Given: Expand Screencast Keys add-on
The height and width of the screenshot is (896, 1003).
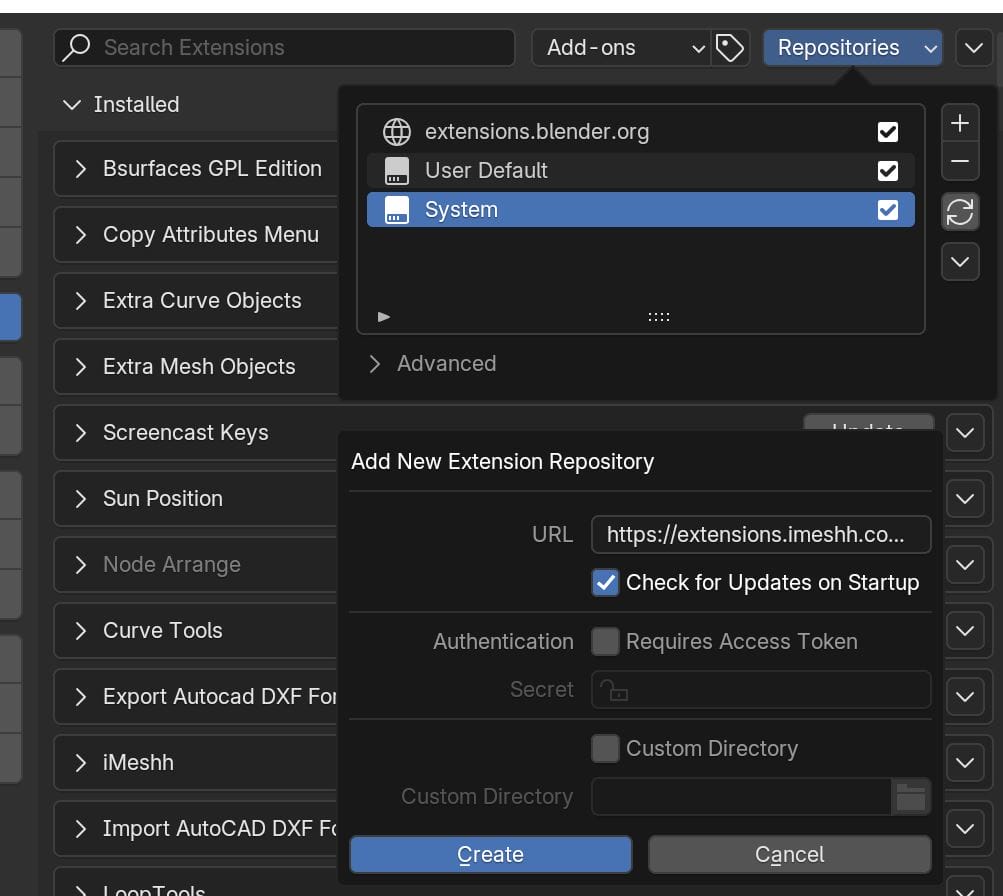Looking at the screenshot, I should (x=81, y=433).
